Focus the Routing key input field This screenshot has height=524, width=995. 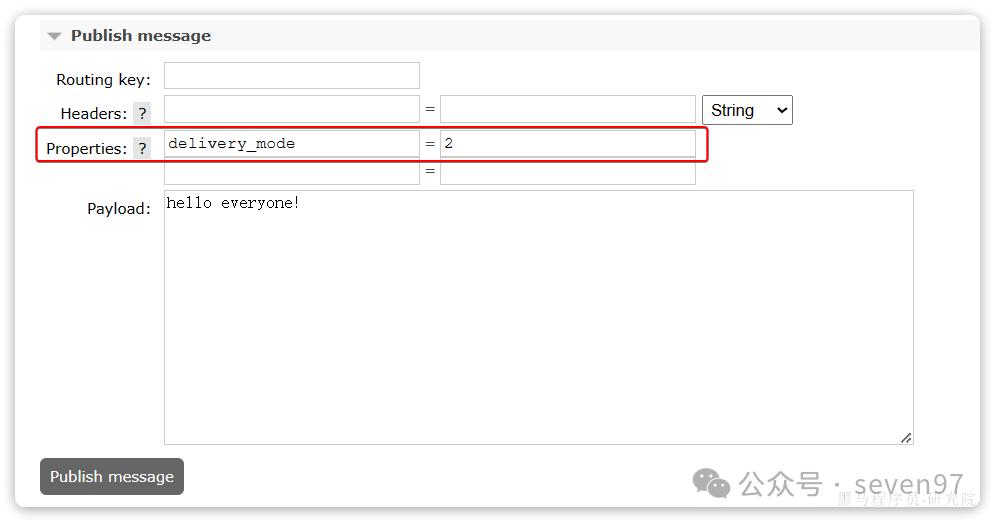click(x=292, y=75)
